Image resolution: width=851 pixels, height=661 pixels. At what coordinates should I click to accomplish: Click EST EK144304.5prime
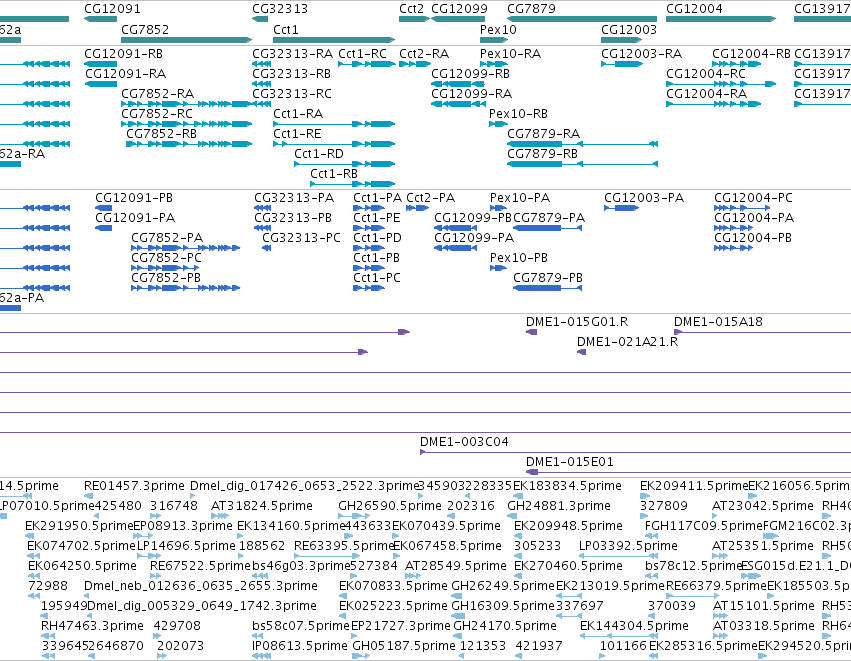(x=634, y=627)
